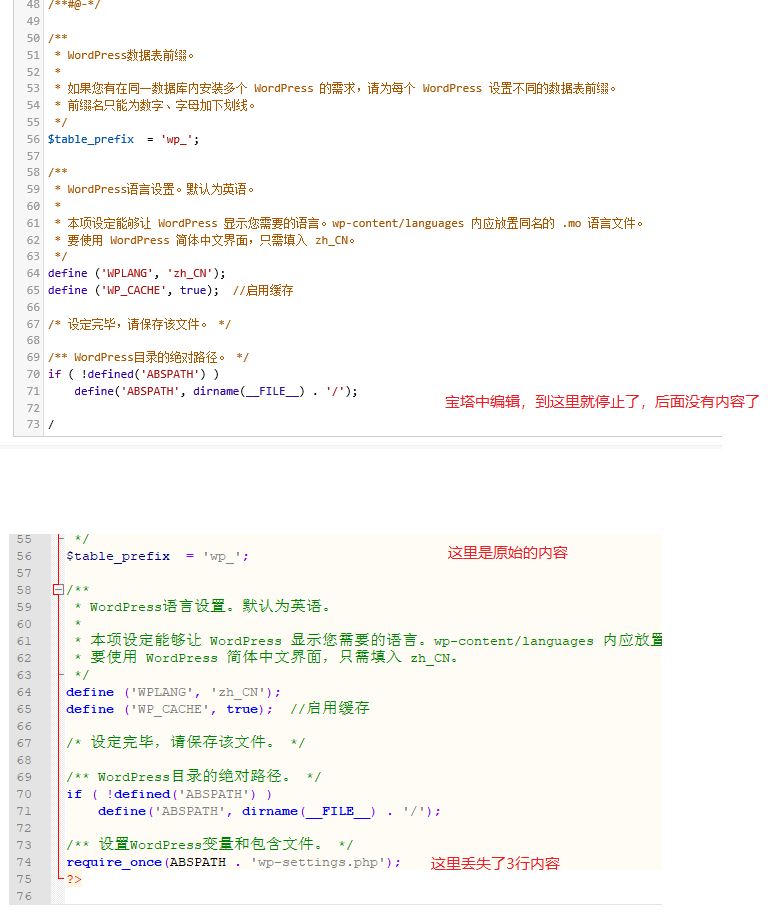Click $table_prefix line in the bottom editor
The height and width of the screenshot is (918, 775).
157,556
